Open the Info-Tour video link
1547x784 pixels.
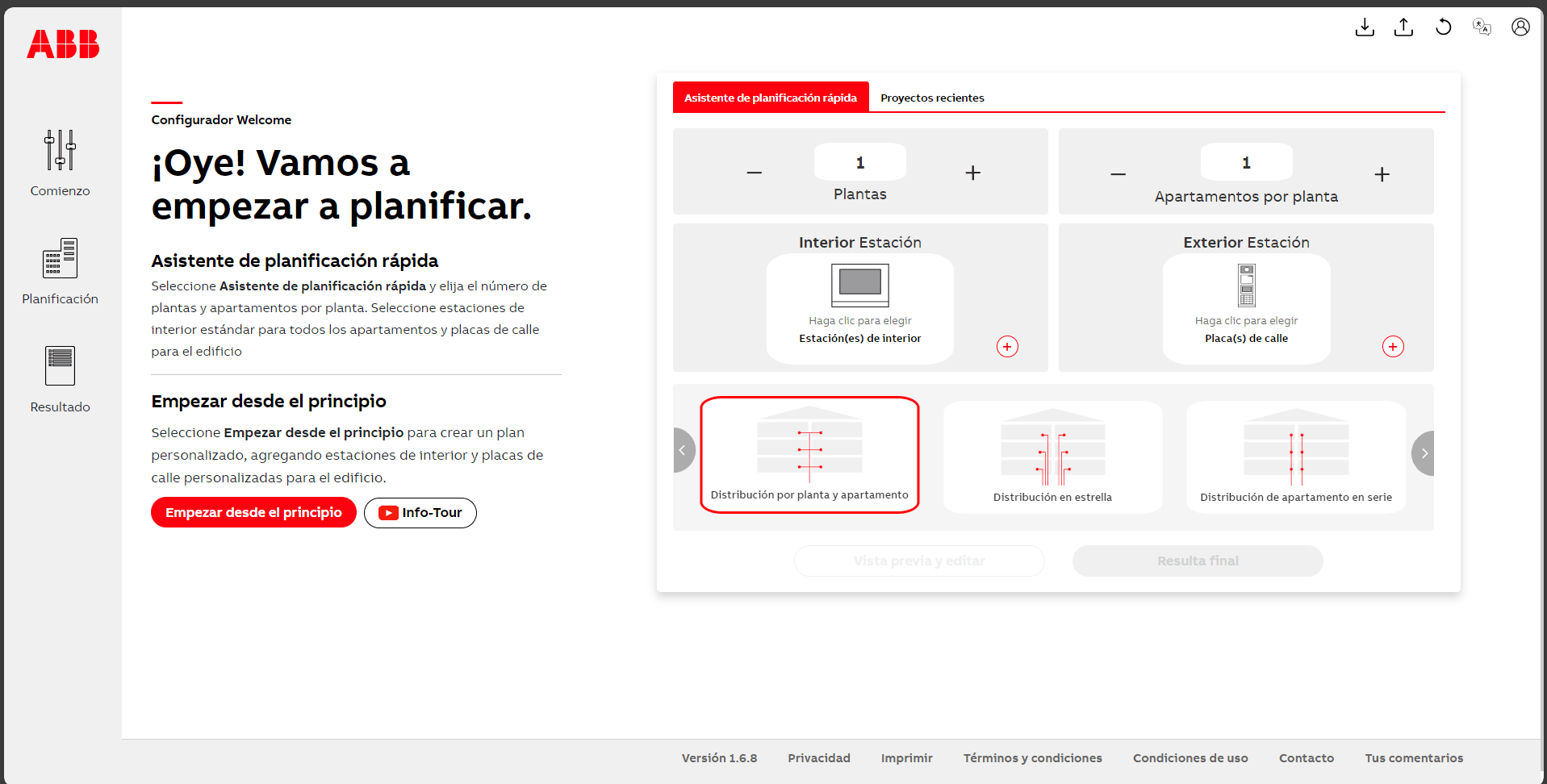coord(420,512)
